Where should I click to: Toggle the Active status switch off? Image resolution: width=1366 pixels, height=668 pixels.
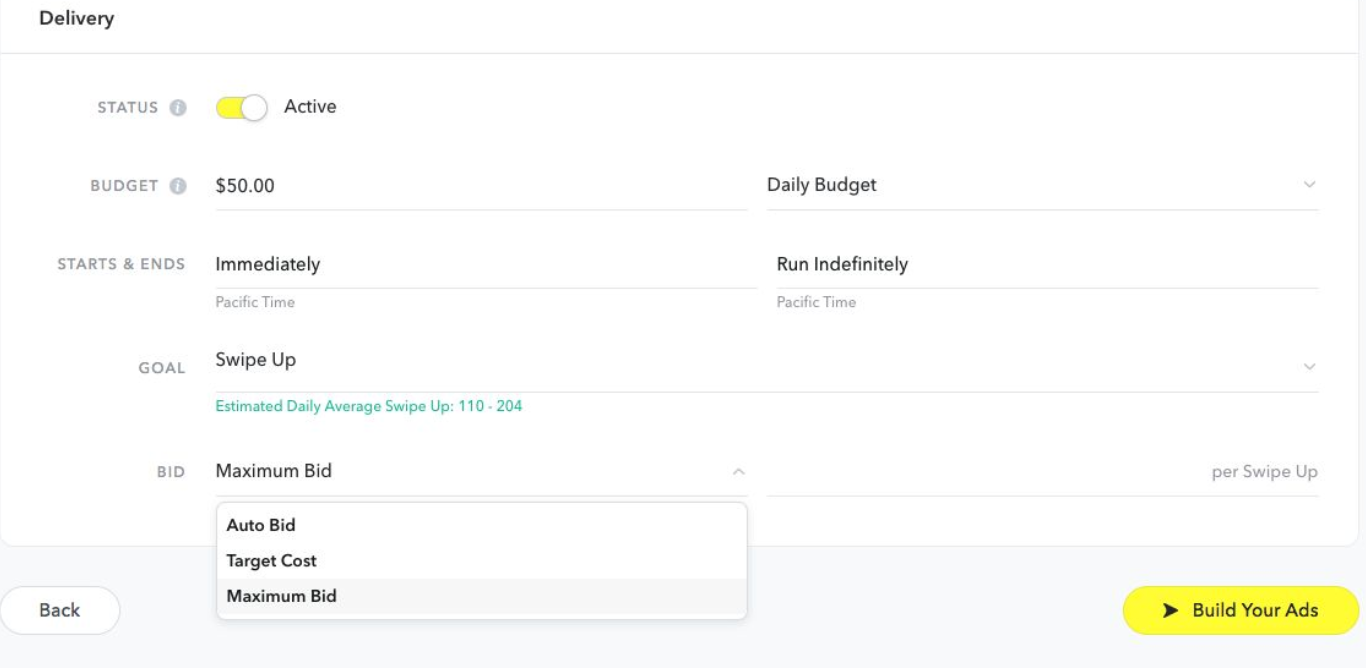(242, 108)
